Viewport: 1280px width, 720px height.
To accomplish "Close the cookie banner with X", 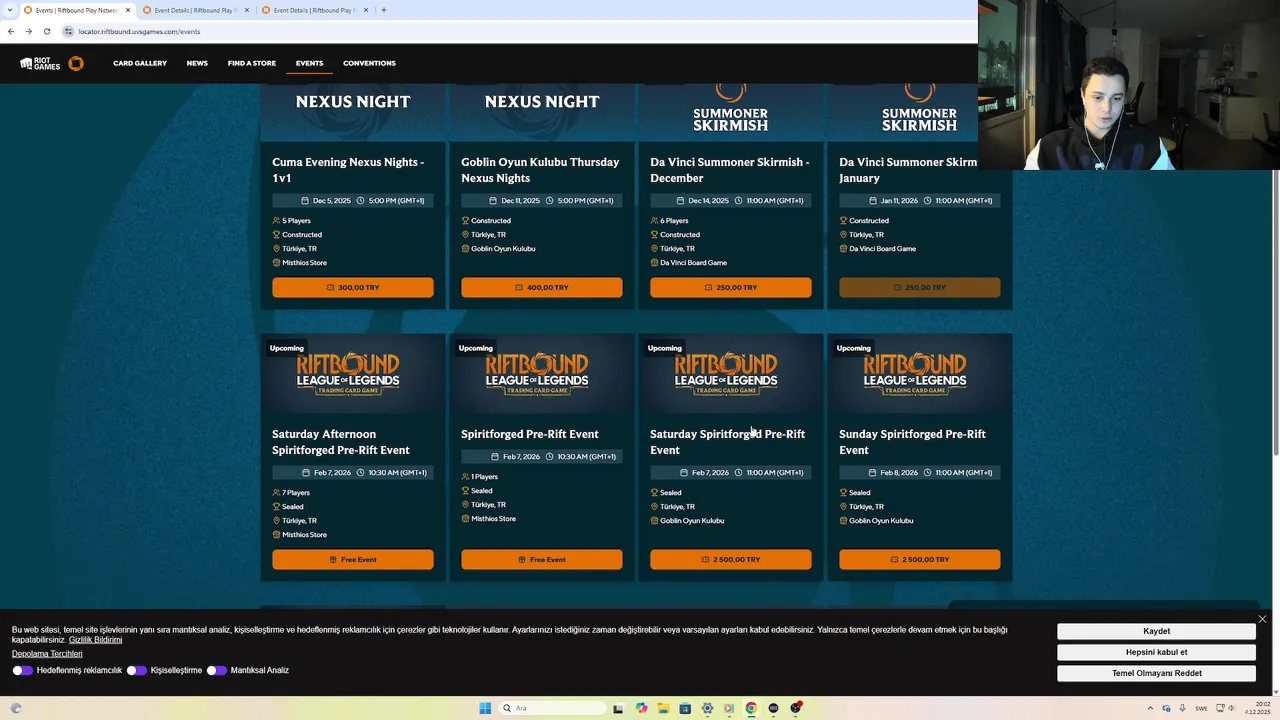I will tap(1262, 619).
